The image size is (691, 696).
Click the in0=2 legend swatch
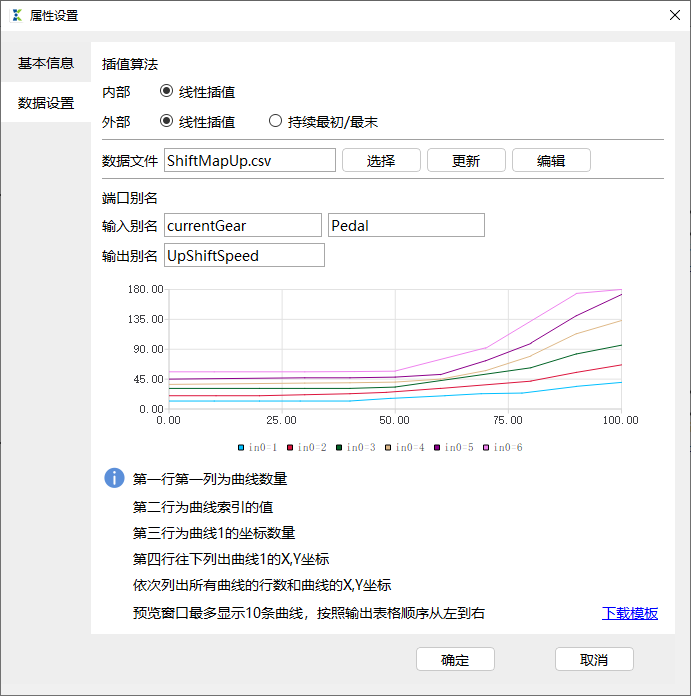click(290, 447)
